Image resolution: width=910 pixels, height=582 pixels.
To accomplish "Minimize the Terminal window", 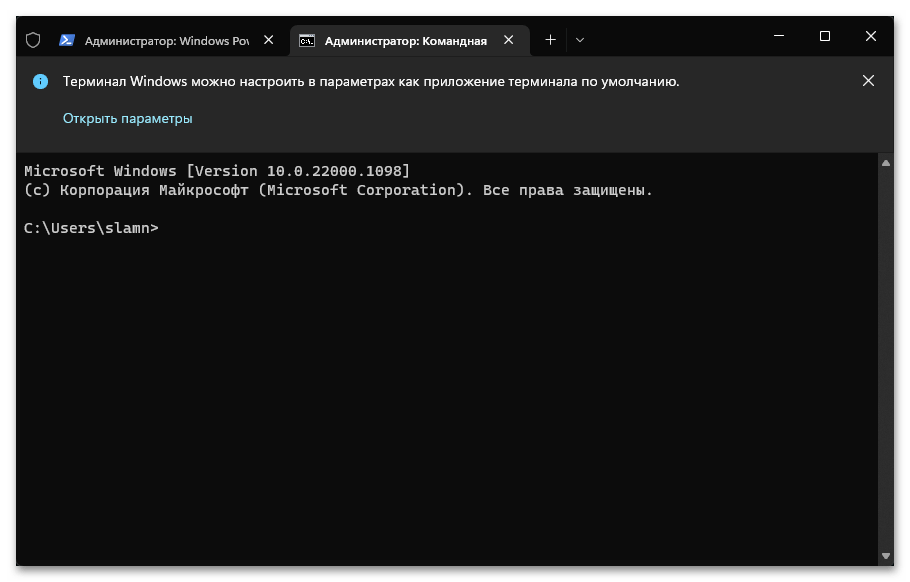I will (x=779, y=36).
